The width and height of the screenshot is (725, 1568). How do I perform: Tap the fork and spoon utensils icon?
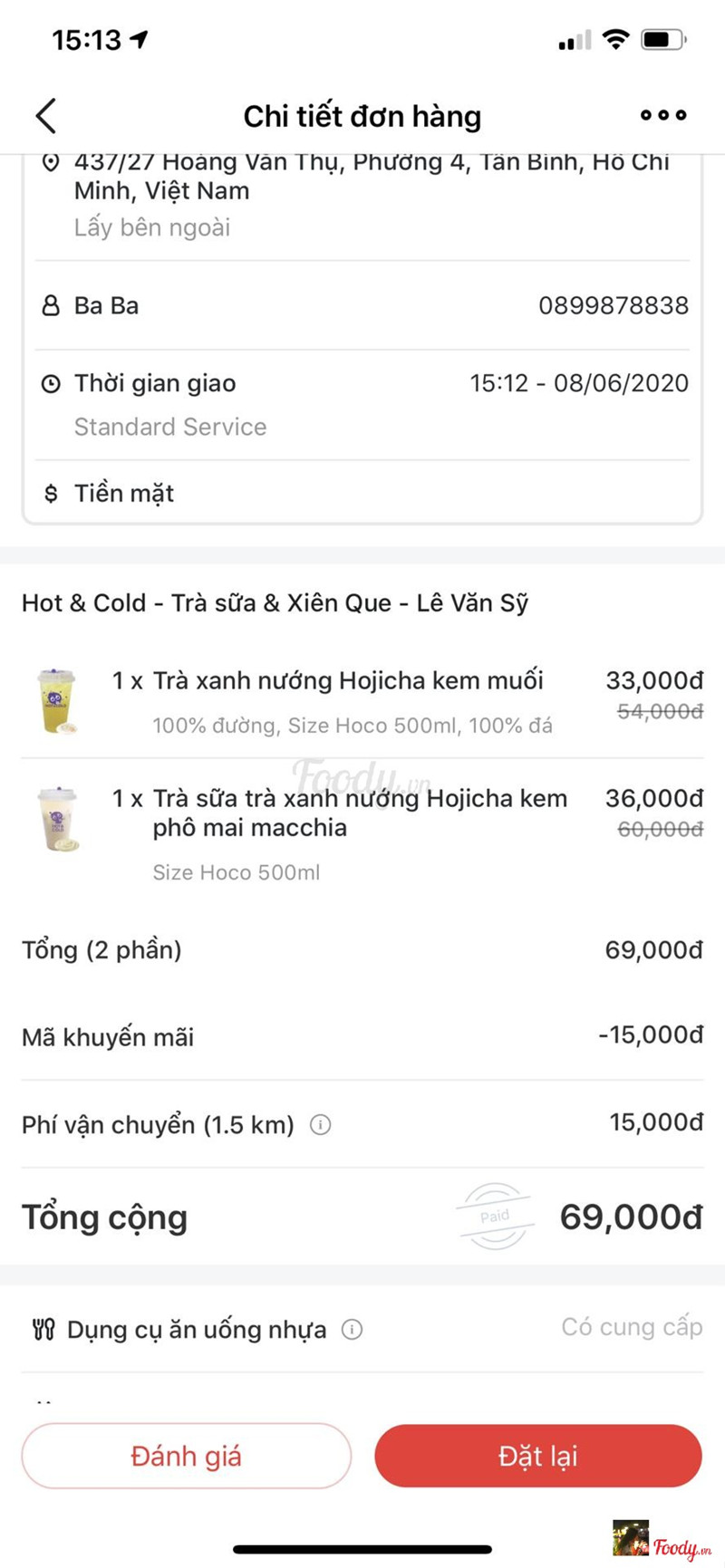(43, 1330)
